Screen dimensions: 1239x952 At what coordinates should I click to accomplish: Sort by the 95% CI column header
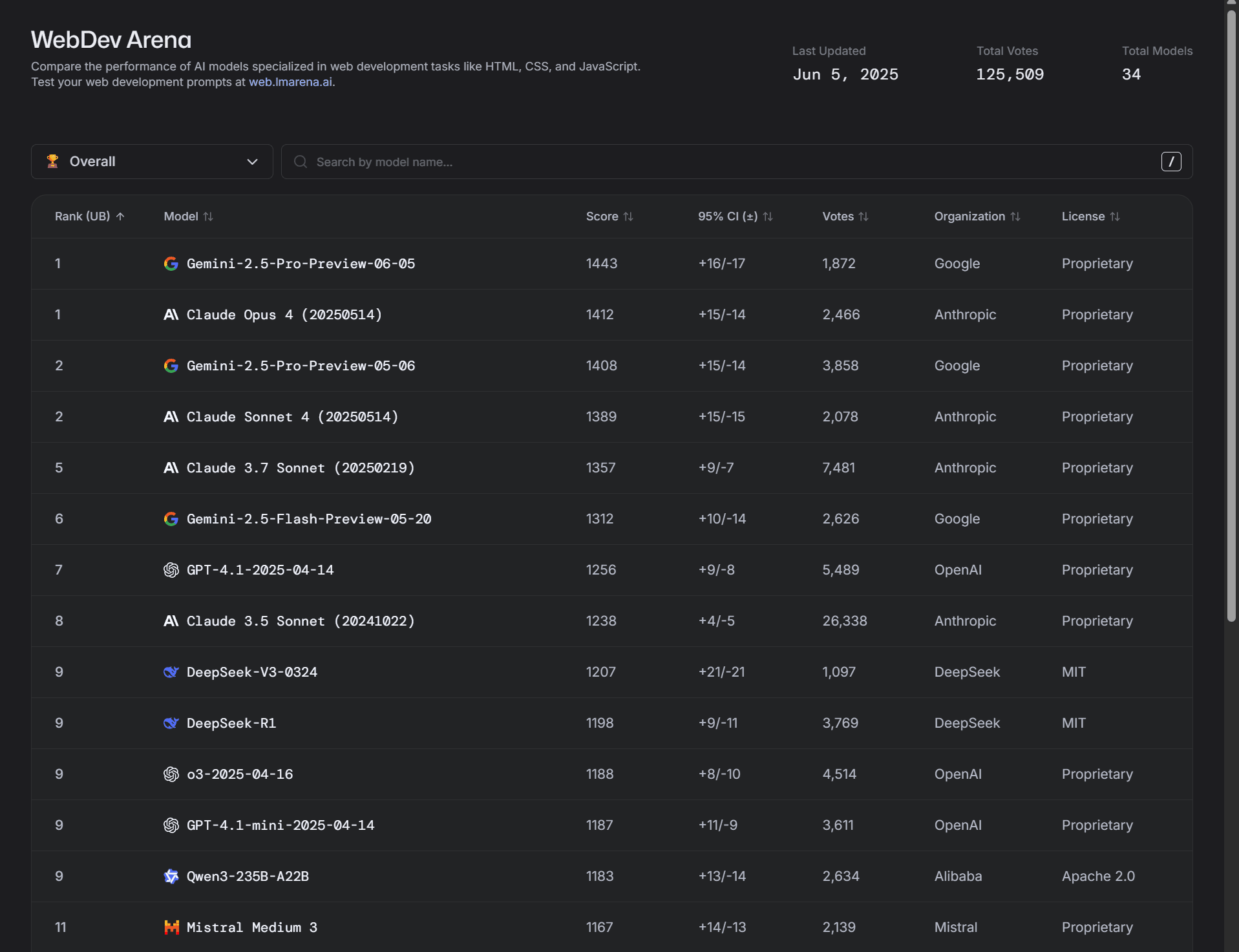pos(735,217)
